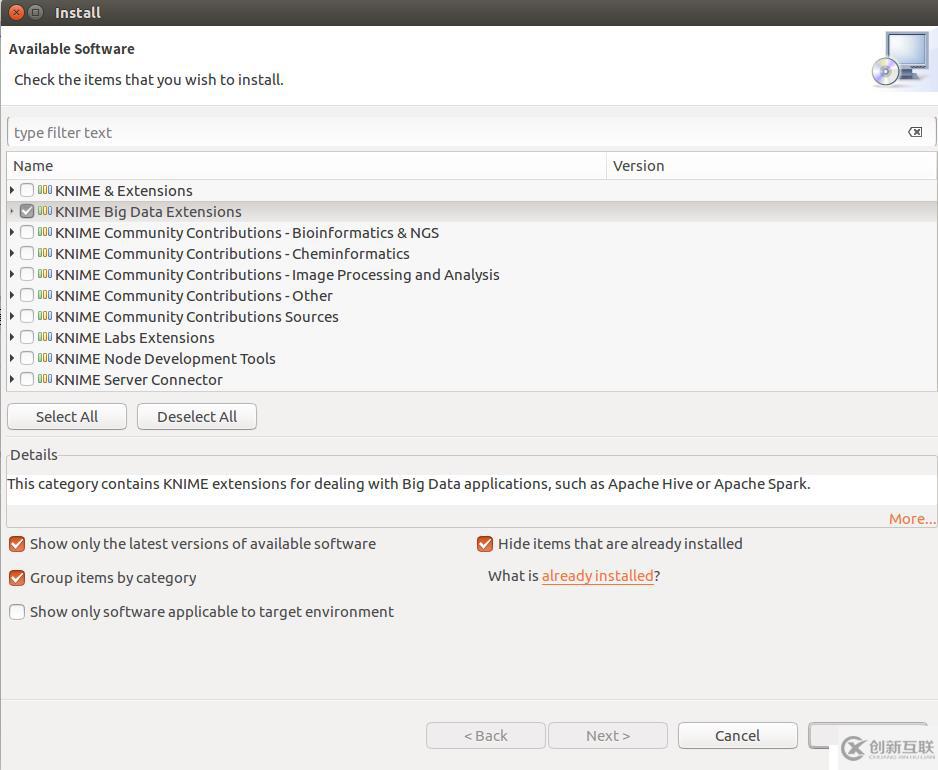Click the KNIME & Extensions category icon
This screenshot has width=938, height=770.
coord(45,190)
